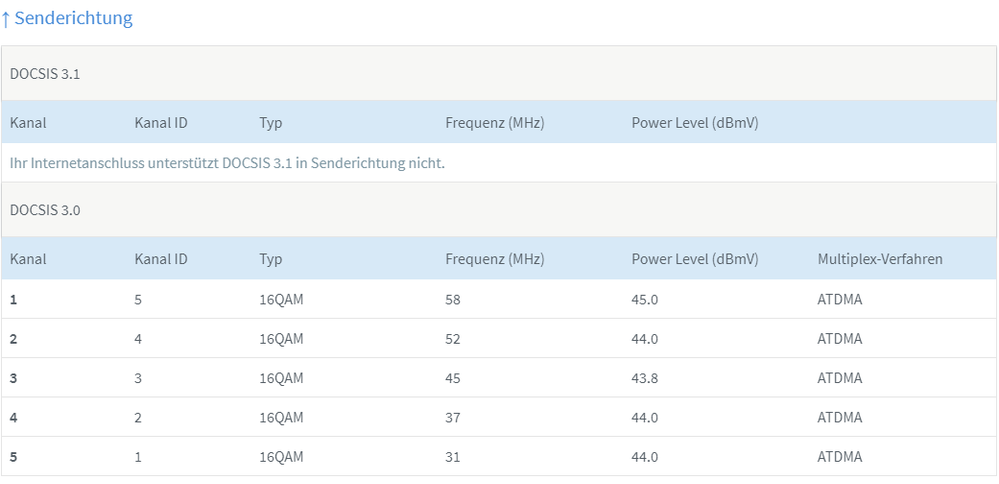Viewport: 999px width, 484px height.
Task: Click the Multiplex-Verfahren column header
Action: (x=879, y=259)
